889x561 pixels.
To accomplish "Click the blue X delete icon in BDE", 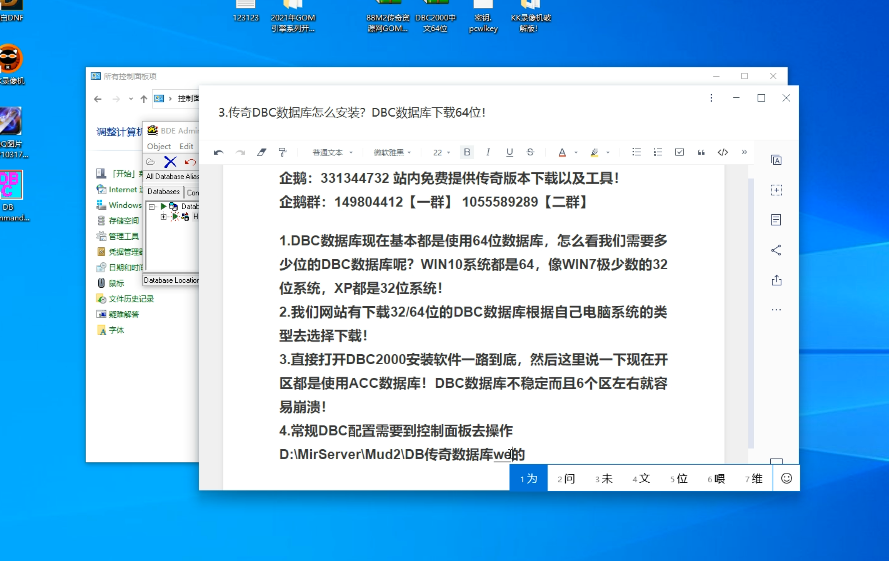I will tap(170, 162).
